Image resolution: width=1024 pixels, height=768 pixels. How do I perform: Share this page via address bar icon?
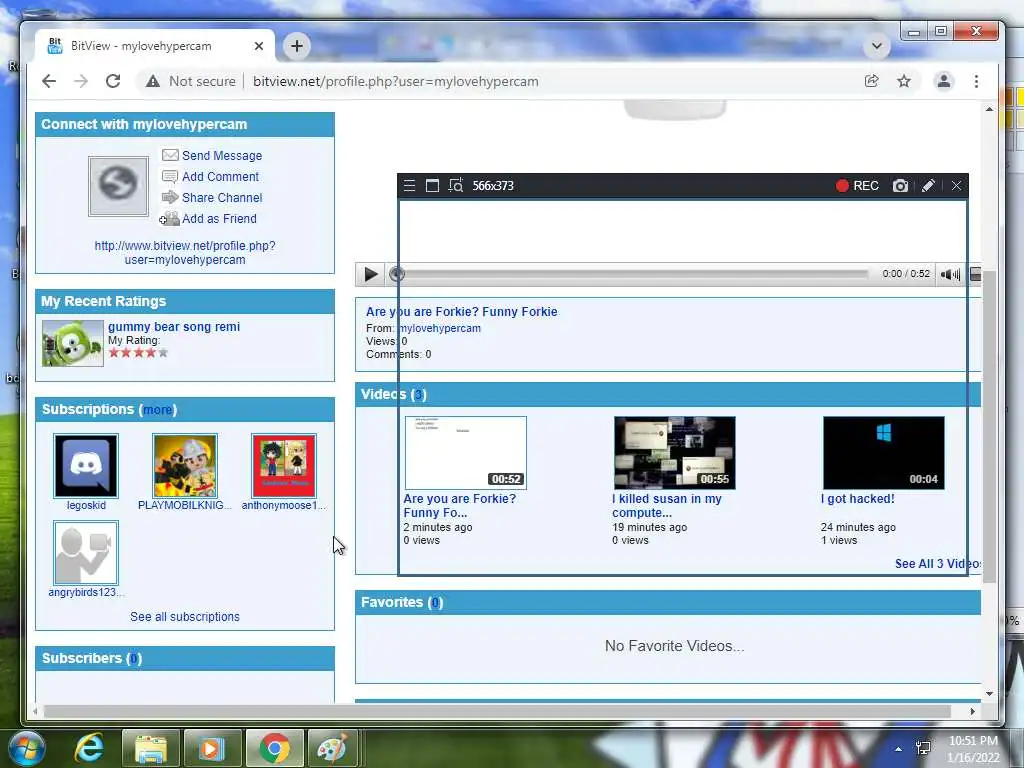871,81
